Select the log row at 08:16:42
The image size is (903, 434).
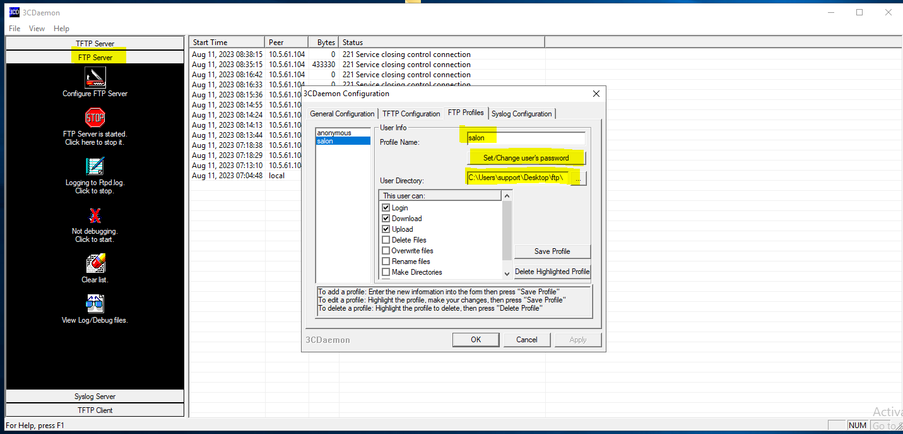point(367,74)
